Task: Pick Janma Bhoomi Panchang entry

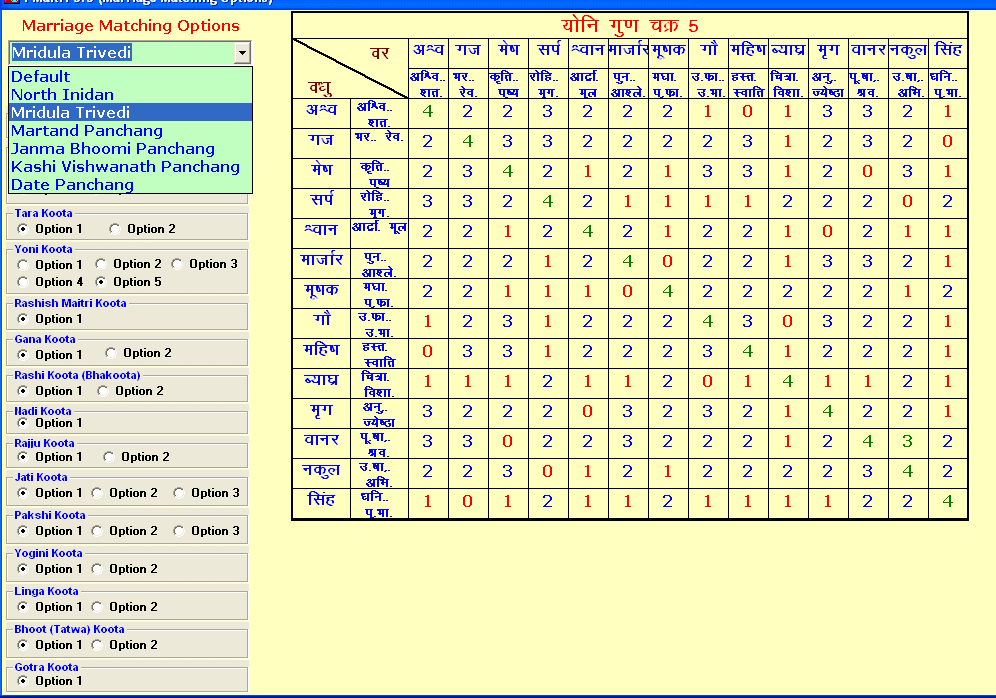Action: coord(112,149)
